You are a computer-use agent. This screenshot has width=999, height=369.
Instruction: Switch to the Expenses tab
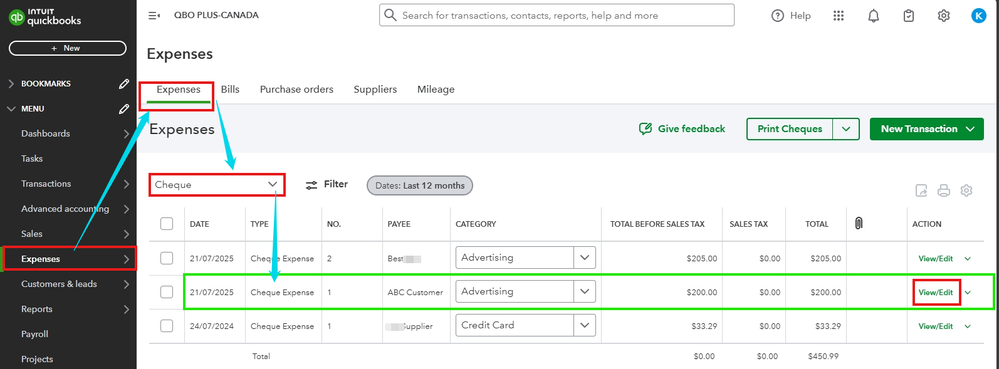pyautogui.click(x=178, y=89)
